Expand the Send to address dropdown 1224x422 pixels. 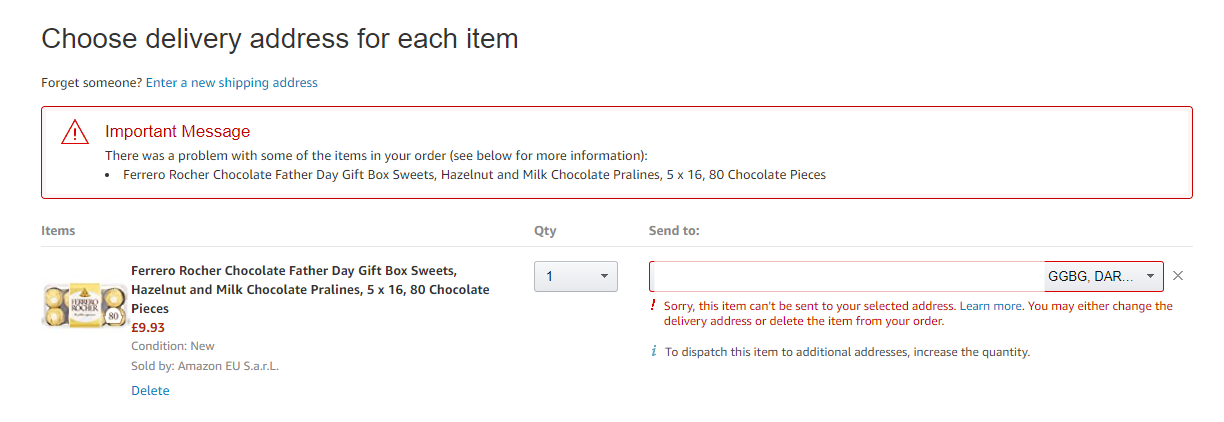(x=1103, y=276)
